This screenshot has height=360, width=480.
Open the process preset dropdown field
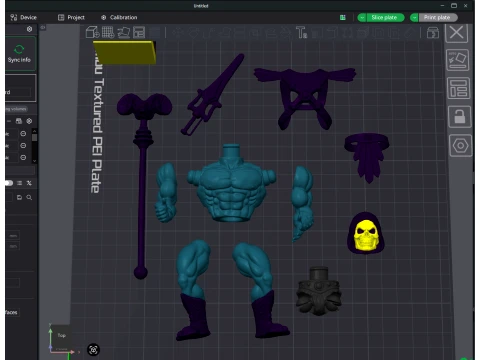point(9,198)
